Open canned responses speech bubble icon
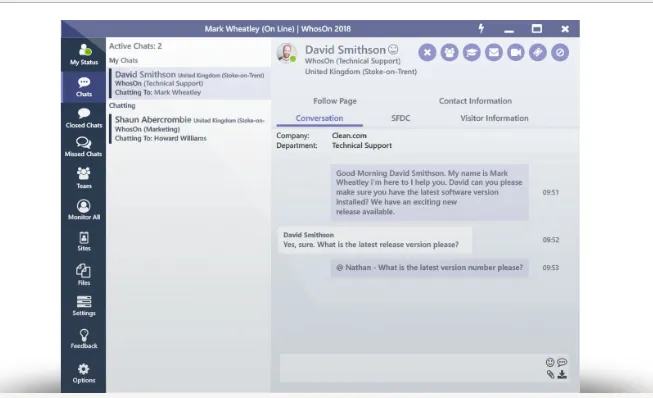Viewport: 653px width, 398px height. tap(562, 362)
